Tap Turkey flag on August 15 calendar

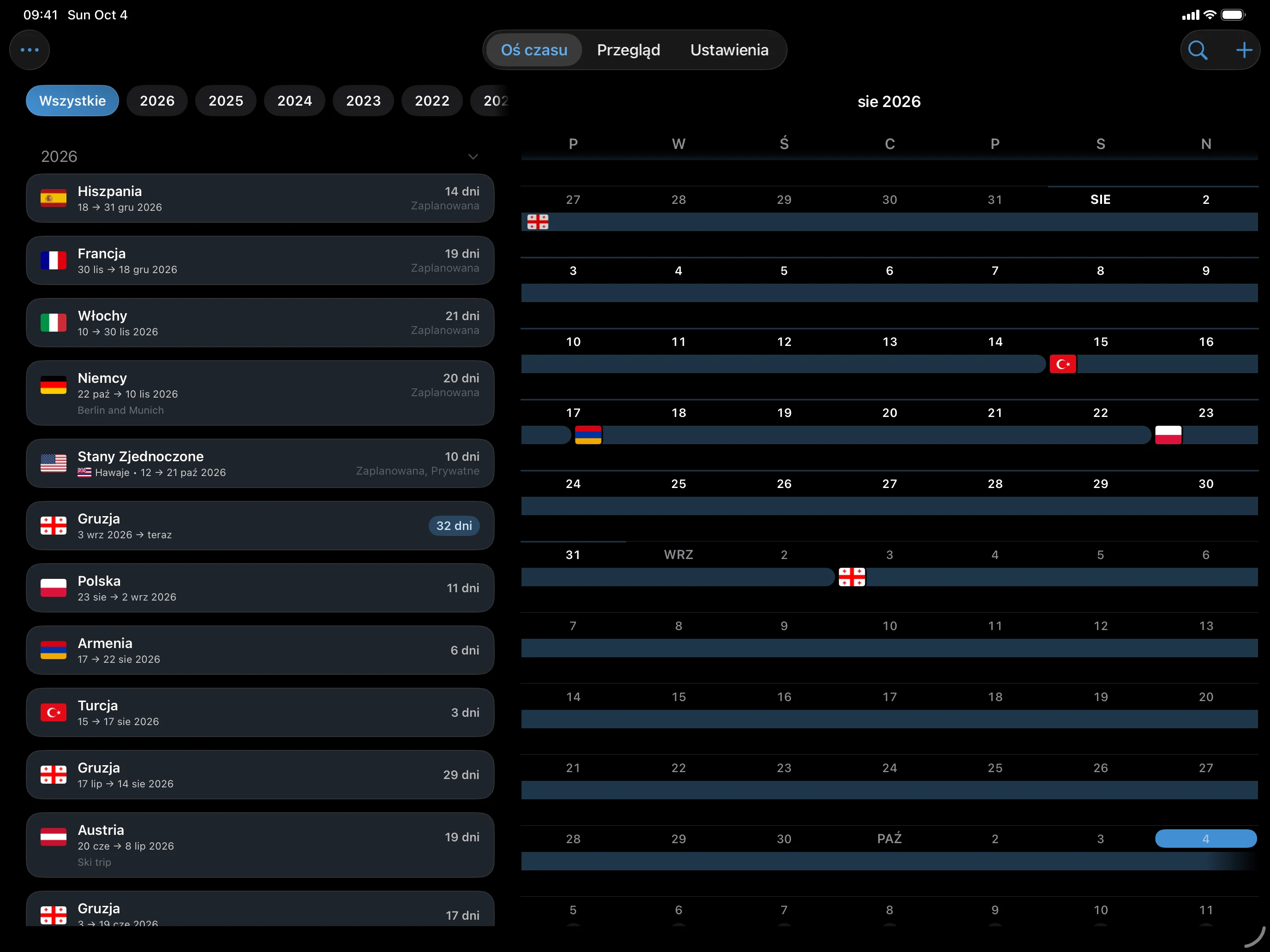click(x=1063, y=364)
